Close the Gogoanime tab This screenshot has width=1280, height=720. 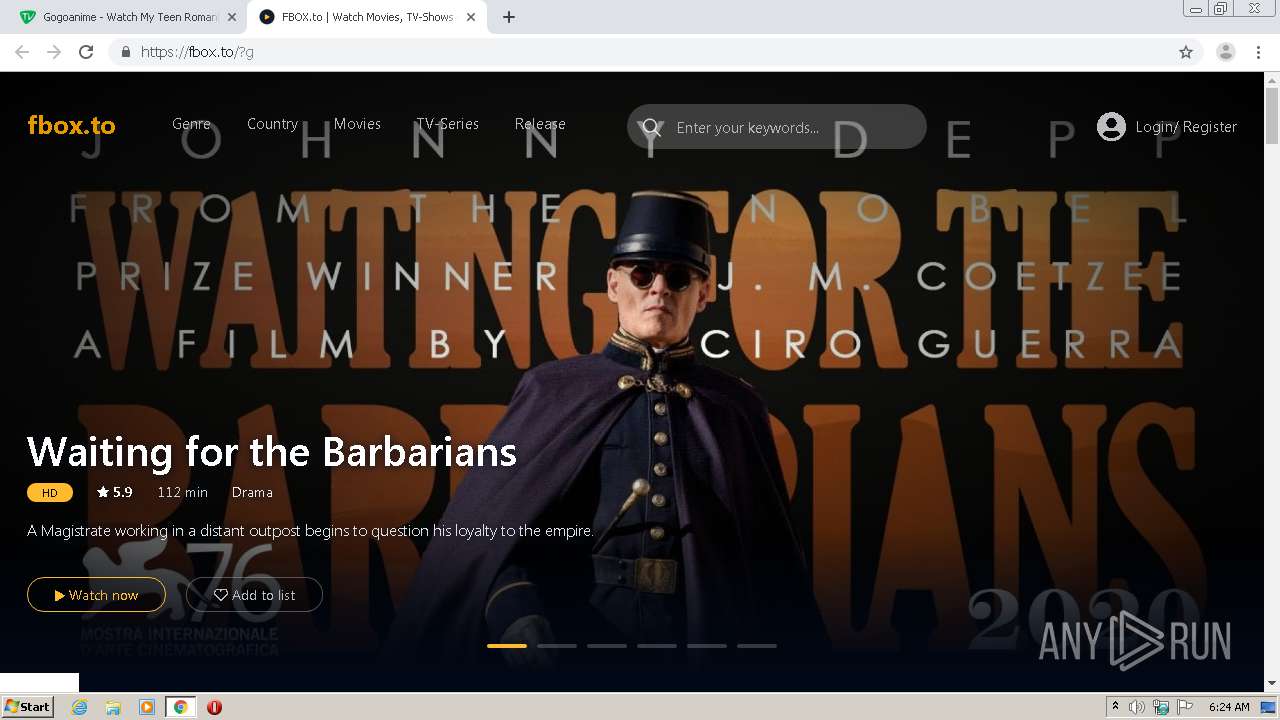232,17
